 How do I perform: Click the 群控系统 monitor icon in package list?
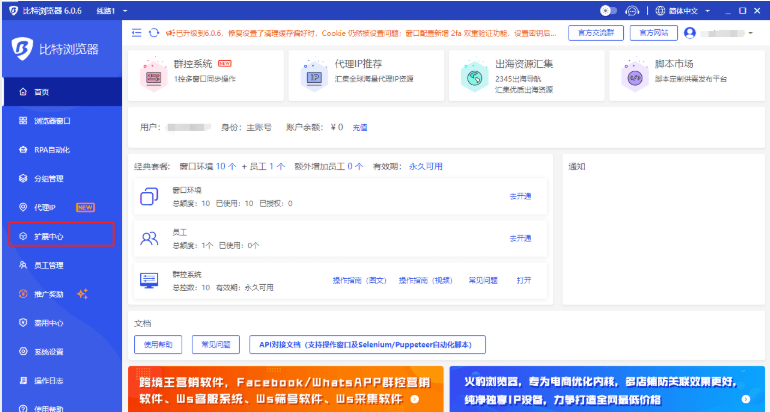pyautogui.click(x=149, y=280)
